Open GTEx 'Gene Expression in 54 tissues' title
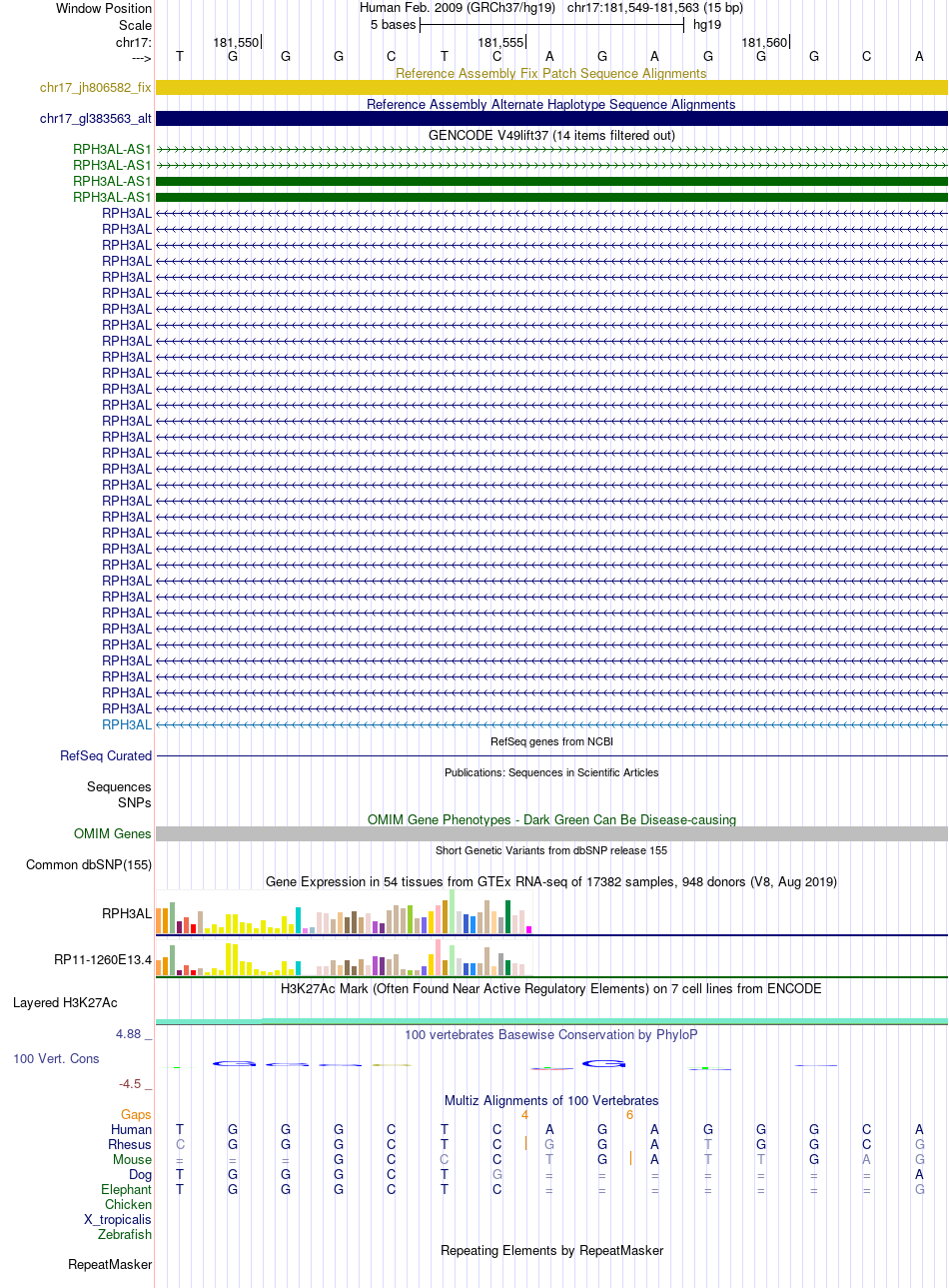Image resolution: width=949 pixels, height=1288 pixels. (551, 881)
